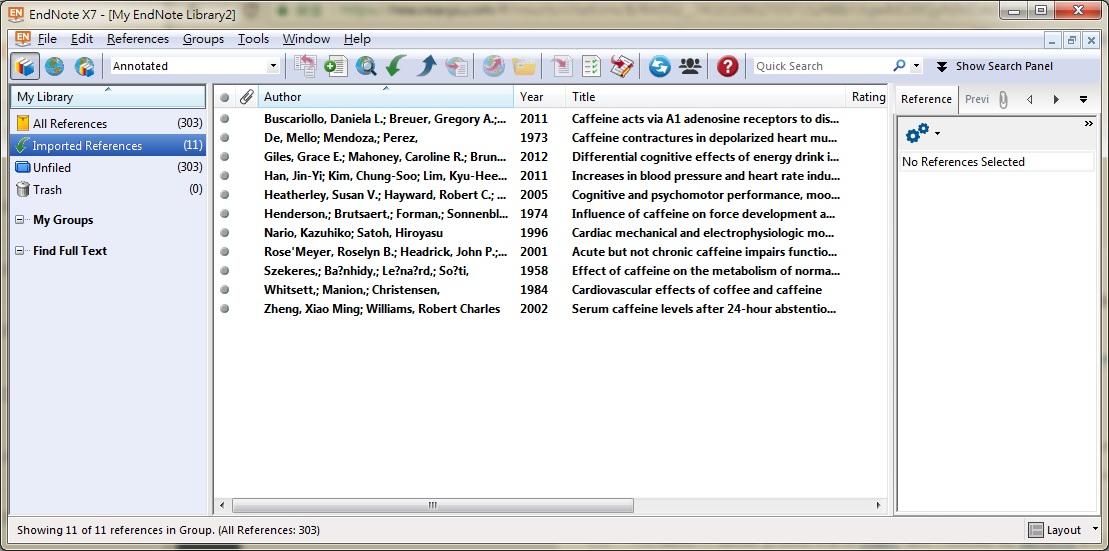Click the Open Link globe icon

click(x=494, y=66)
